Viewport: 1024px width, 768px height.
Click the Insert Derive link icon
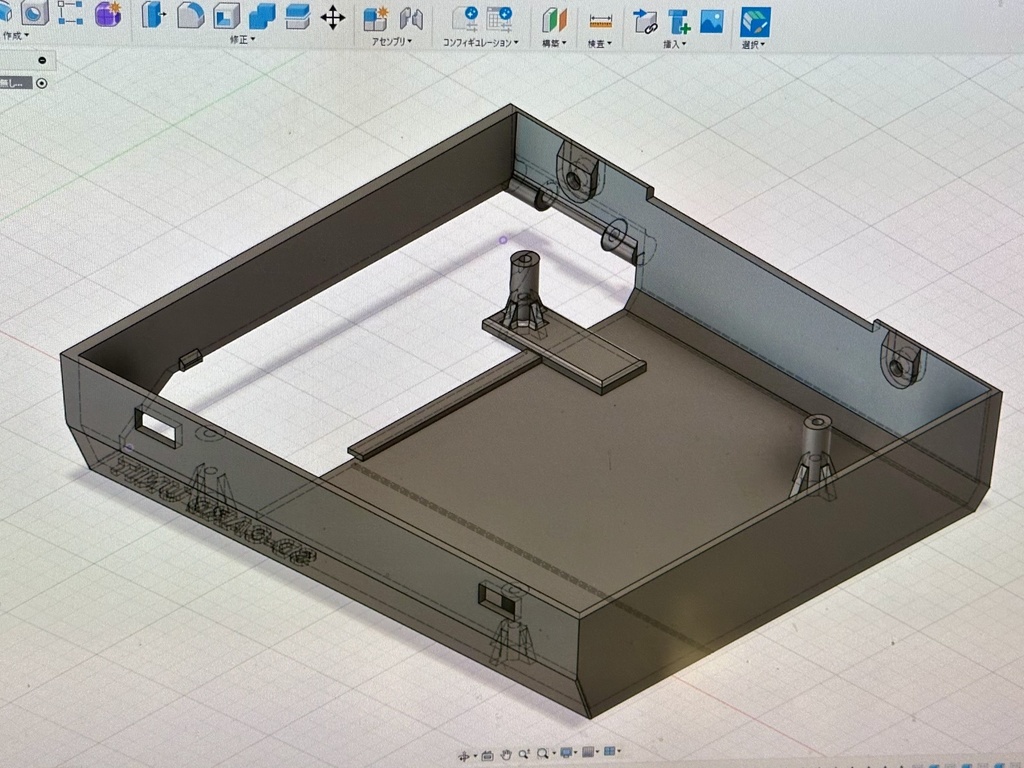pos(646,22)
